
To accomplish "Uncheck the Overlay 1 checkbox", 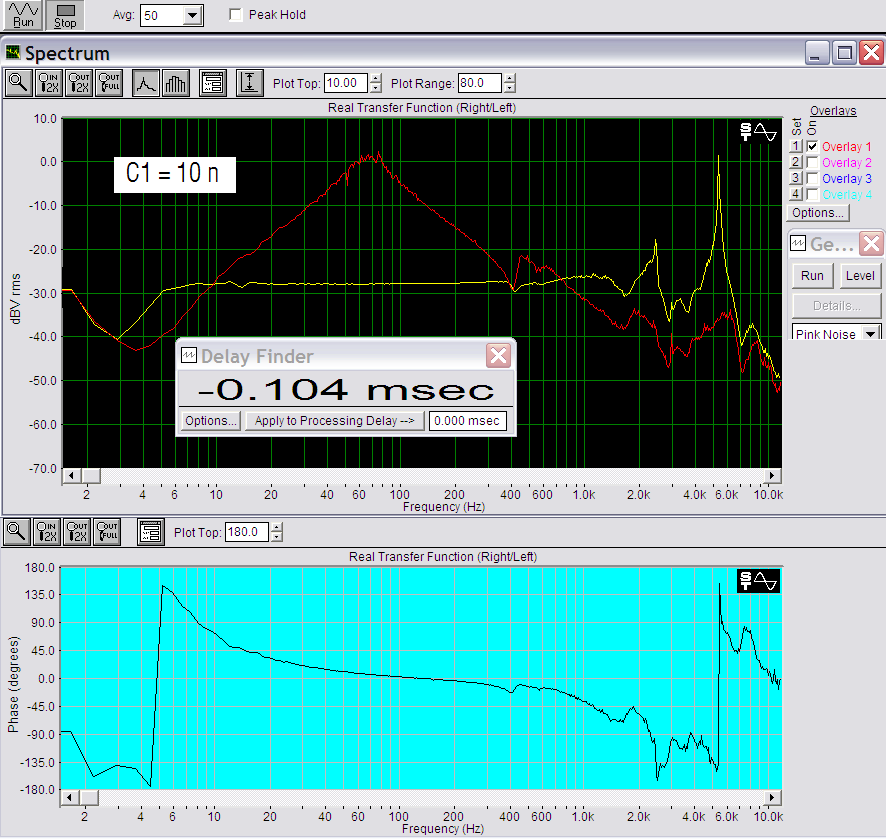I will pos(812,146).
